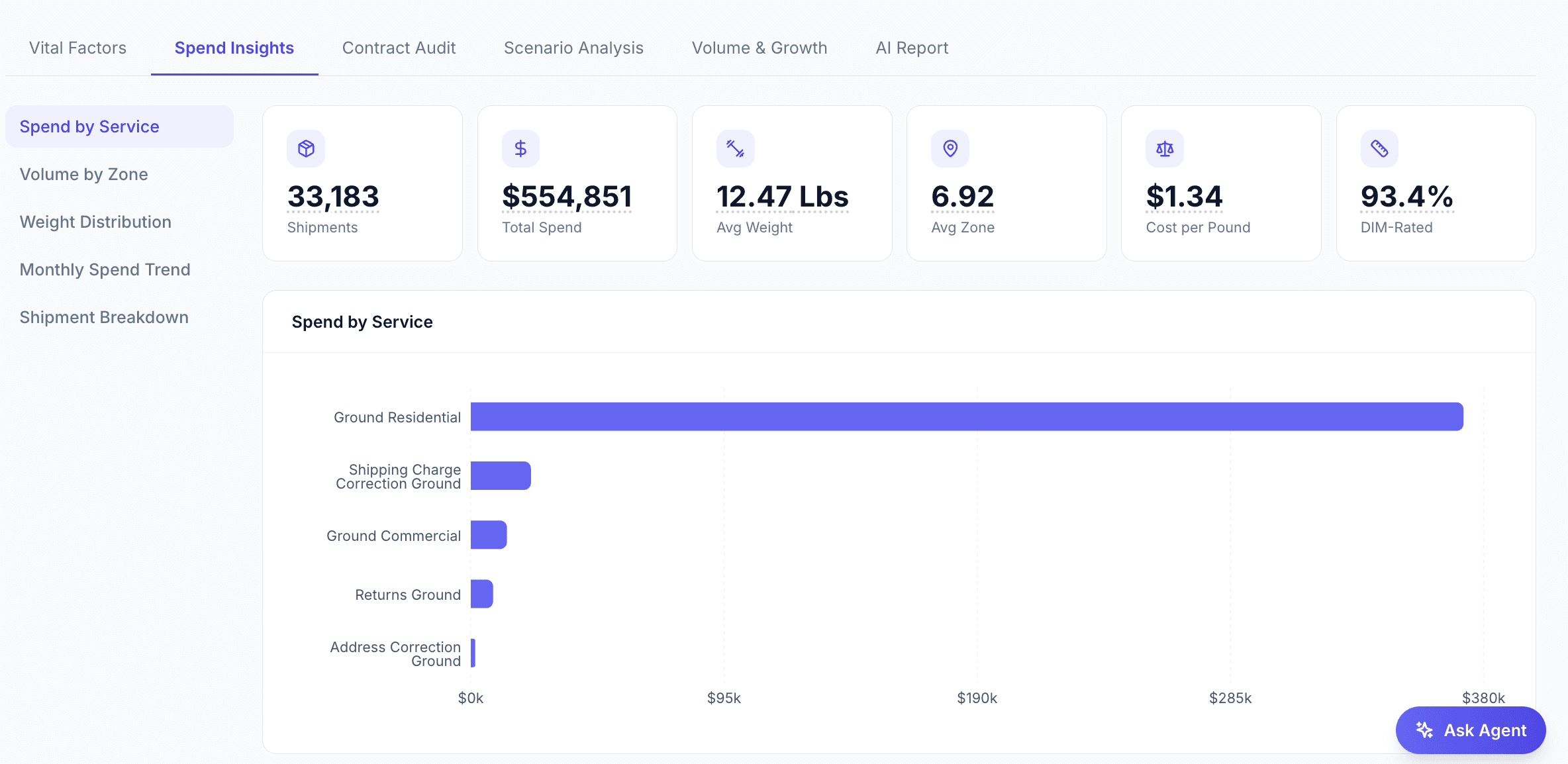Screen dimensions: 1568x764
Task: Open the Scenario Analysis tab
Action: (x=573, y=48)
